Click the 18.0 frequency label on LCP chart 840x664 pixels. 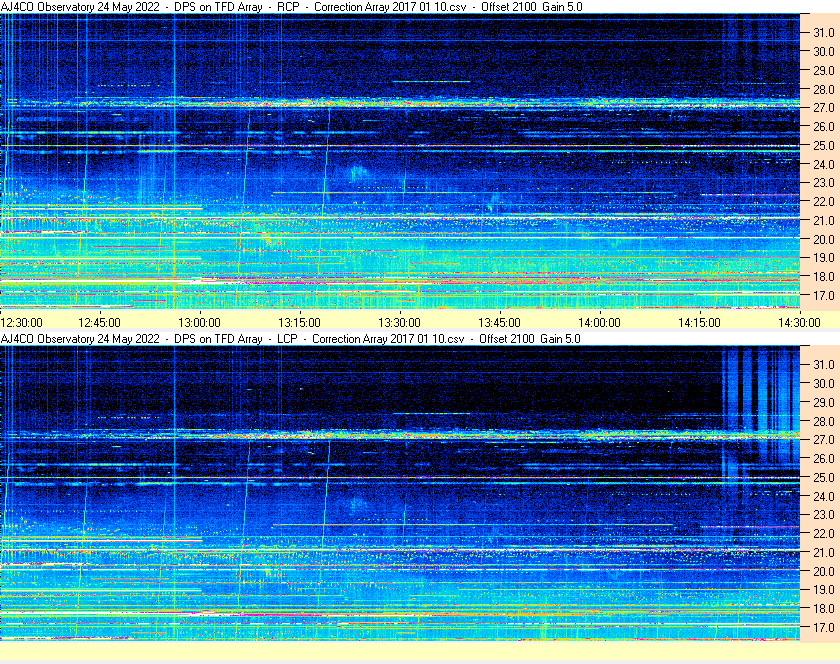click(824, 608)
